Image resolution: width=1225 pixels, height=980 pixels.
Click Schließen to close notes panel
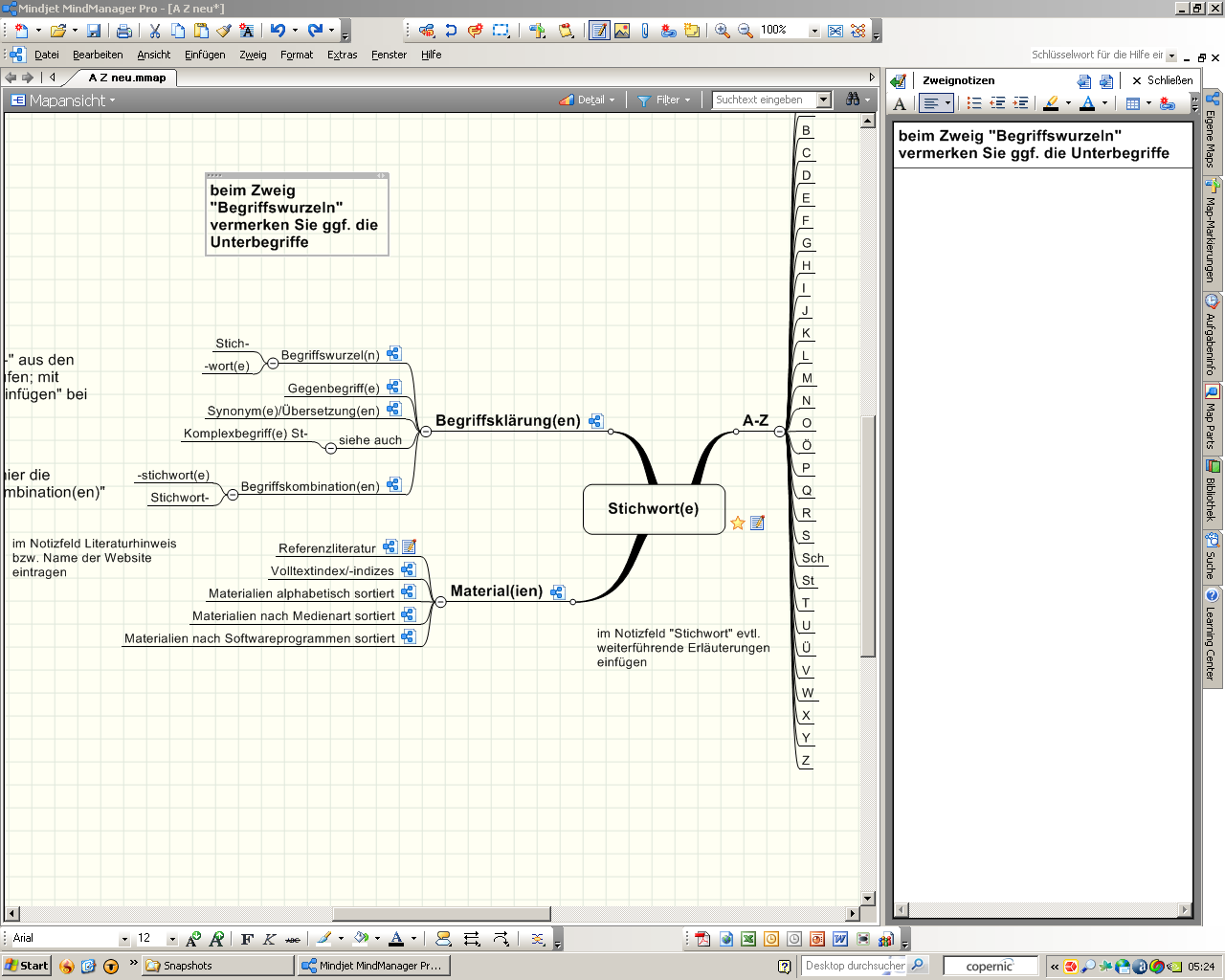(1162, 80)
